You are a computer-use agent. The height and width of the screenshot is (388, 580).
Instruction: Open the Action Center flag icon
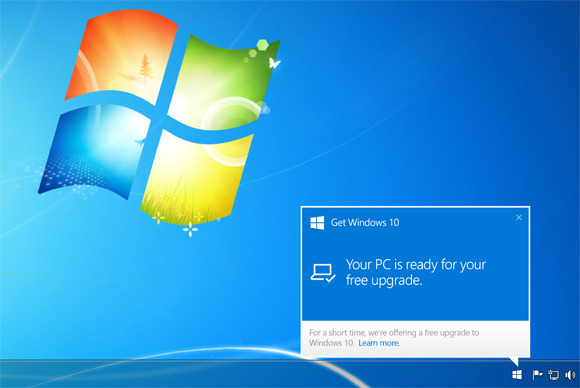[x=537, y=375]
